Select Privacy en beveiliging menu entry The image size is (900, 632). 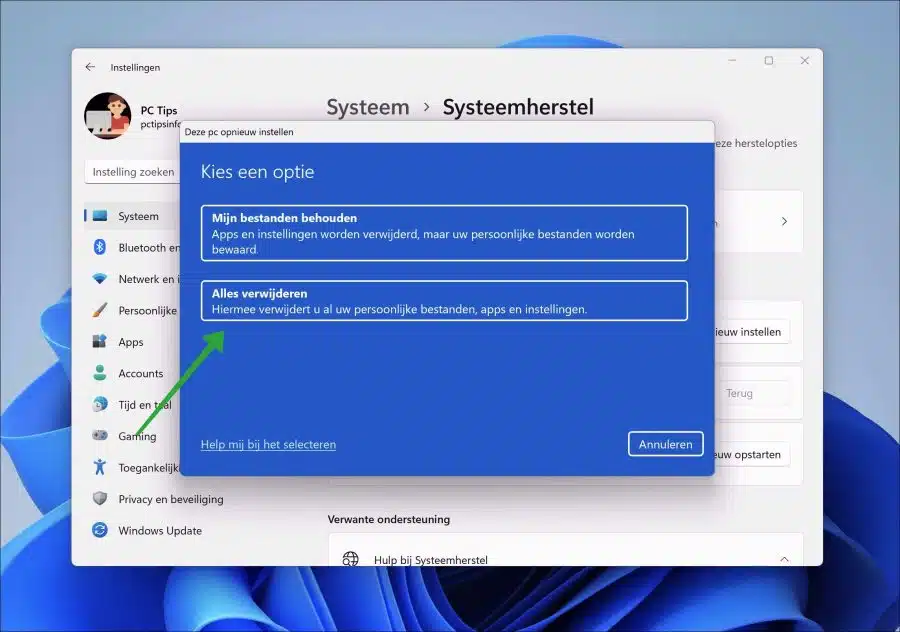click(171, 499)
